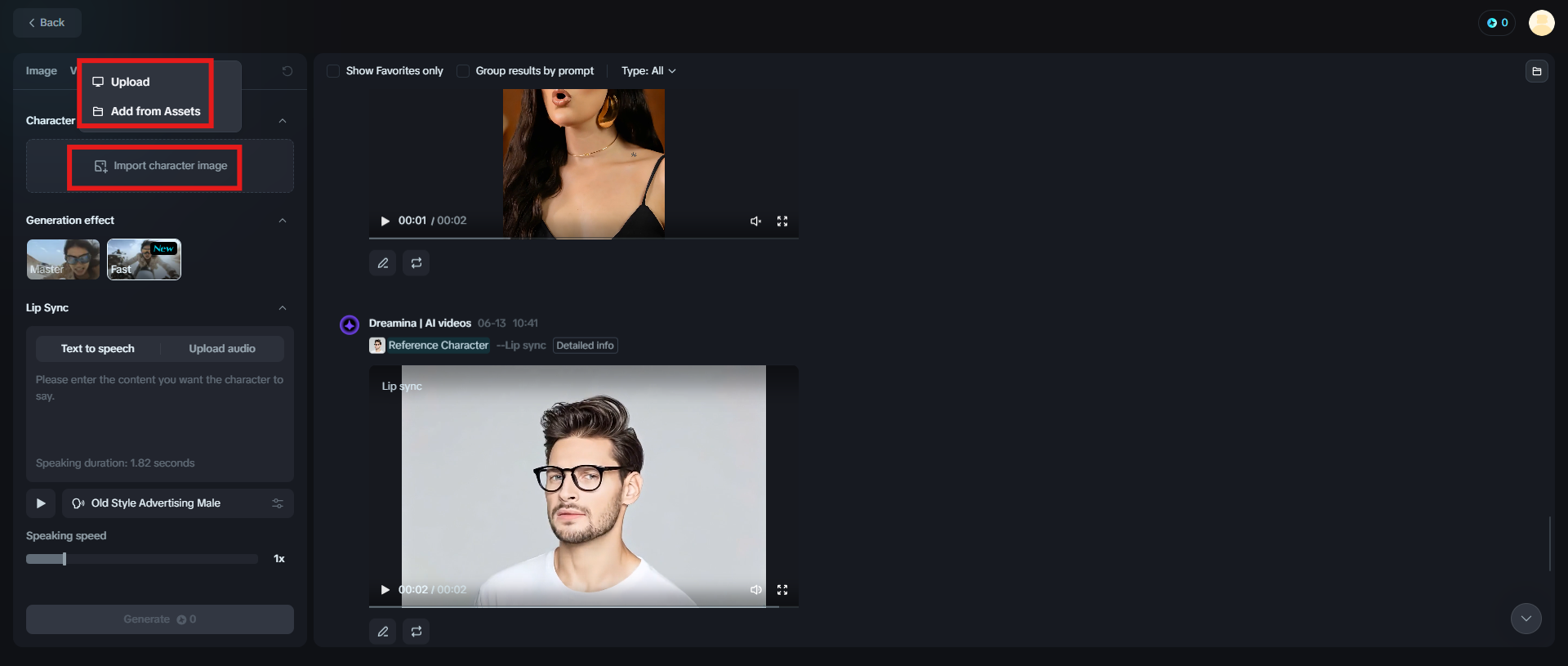Seek on the Lip sync video progress bar

583,606
